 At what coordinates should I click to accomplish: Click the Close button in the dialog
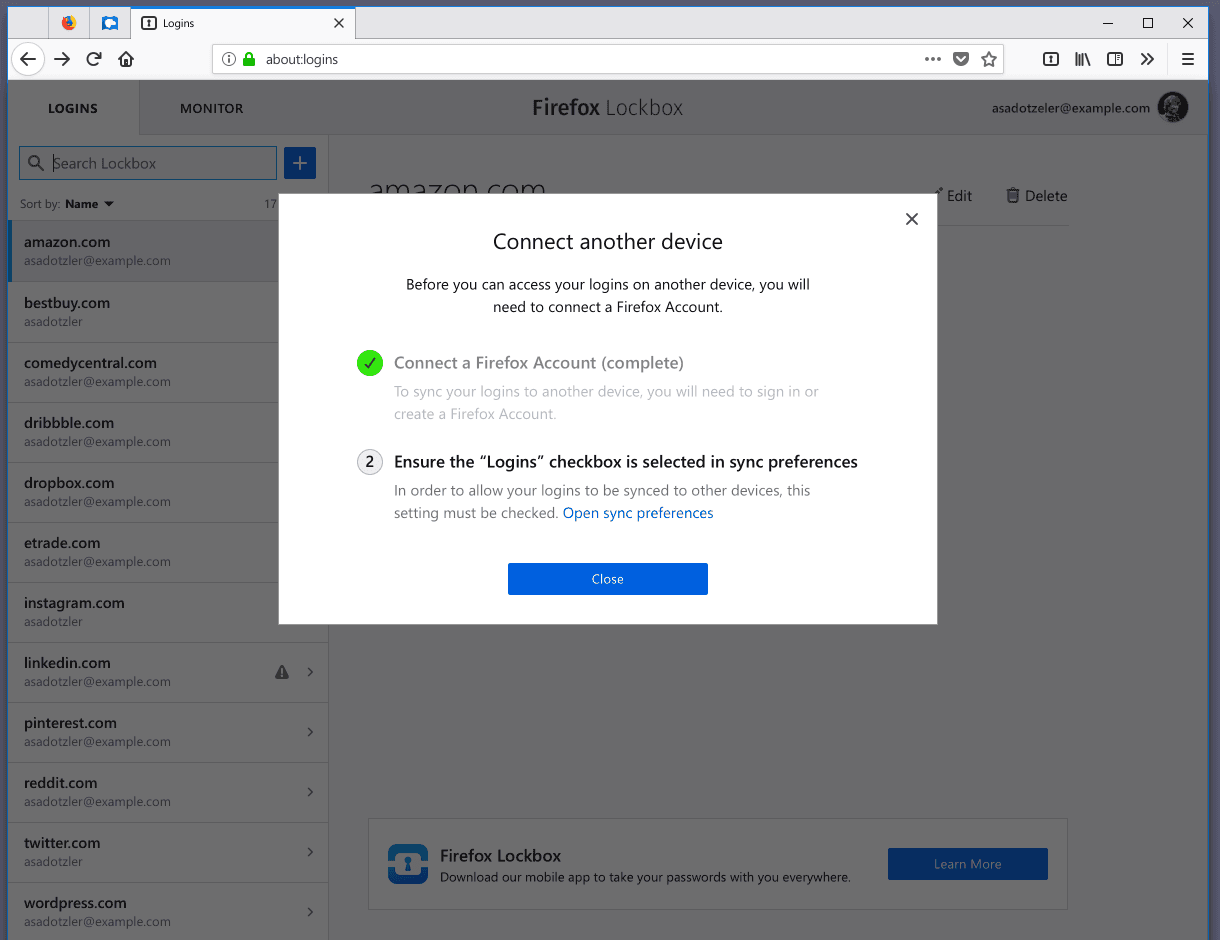click(607, 578)
